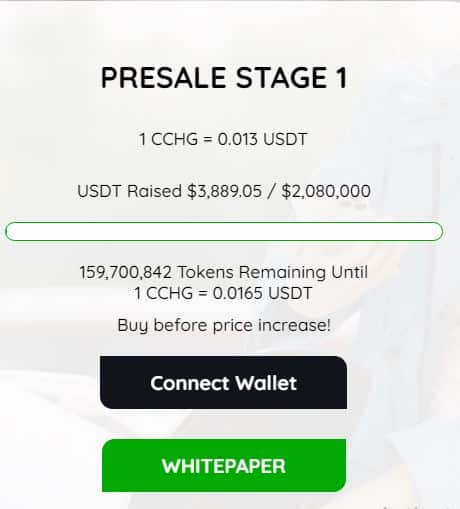460x509 pixels.
Task: Click the $2,080,000 target amount
Action: click(326, 191)
